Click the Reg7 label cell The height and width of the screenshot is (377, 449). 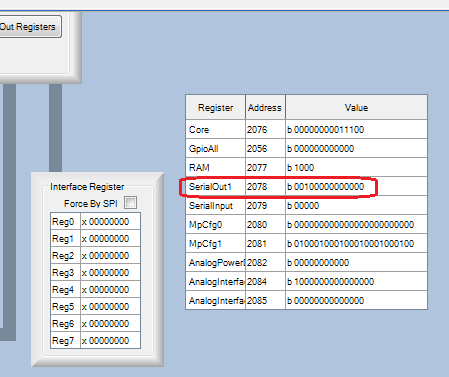[x=65, y=341]
